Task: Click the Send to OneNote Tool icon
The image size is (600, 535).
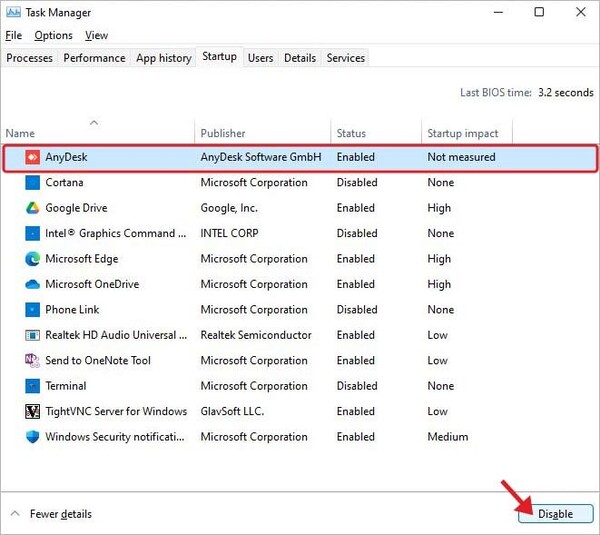Action: coord(33,360)
